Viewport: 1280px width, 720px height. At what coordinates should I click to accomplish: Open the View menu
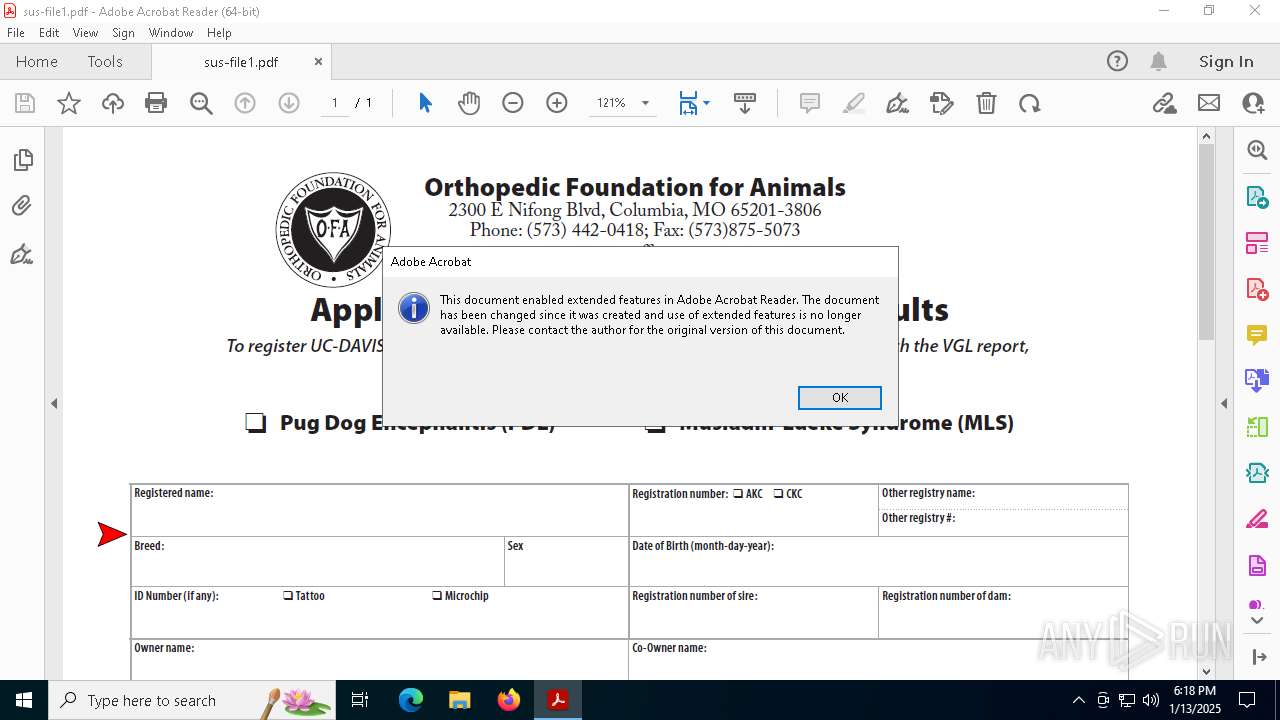(x=85, y=33)
